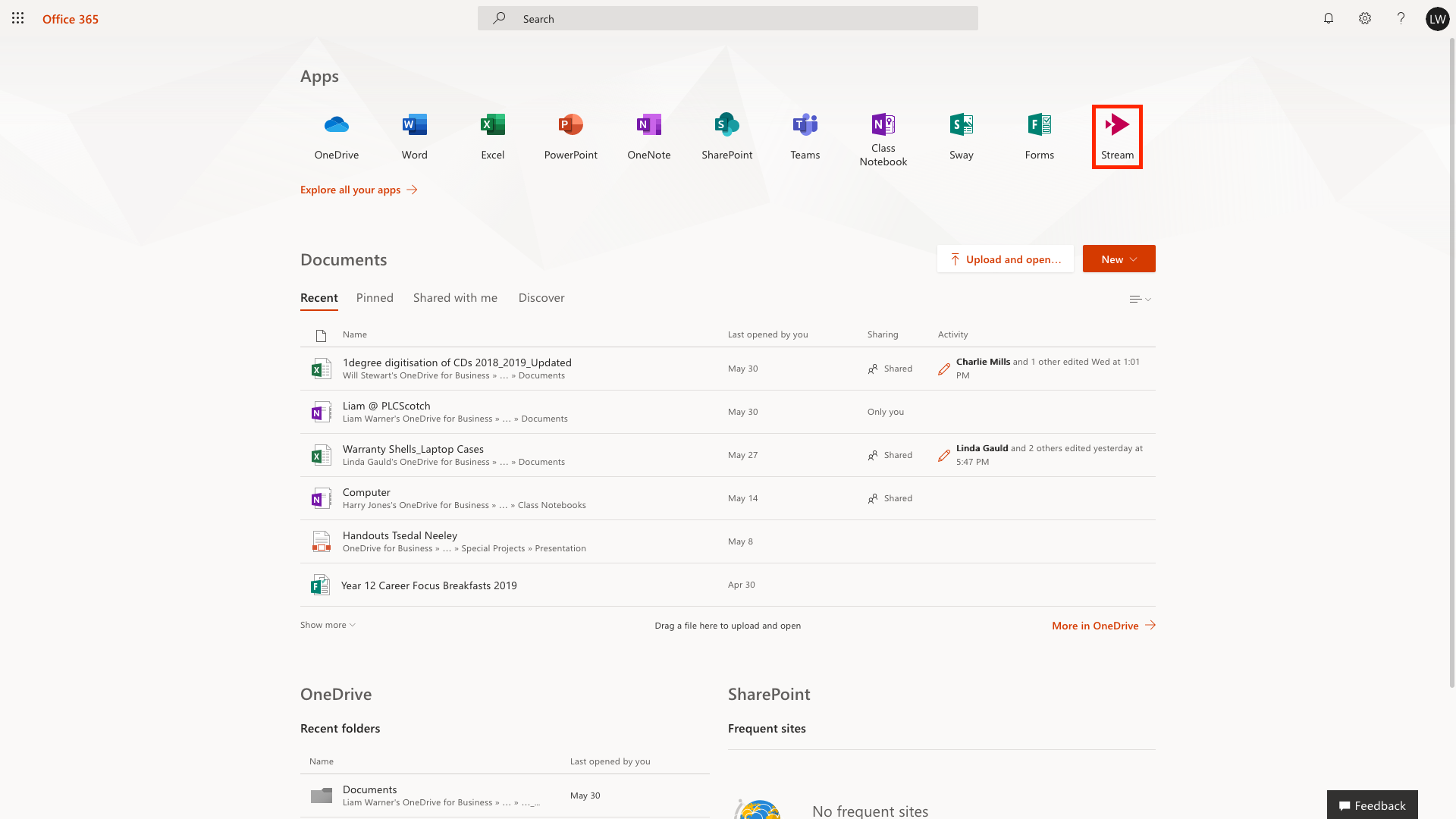The height and width of the screenshot is (819, 1456).
Task: Click the Office 365 home link
Action: (71, 19)
